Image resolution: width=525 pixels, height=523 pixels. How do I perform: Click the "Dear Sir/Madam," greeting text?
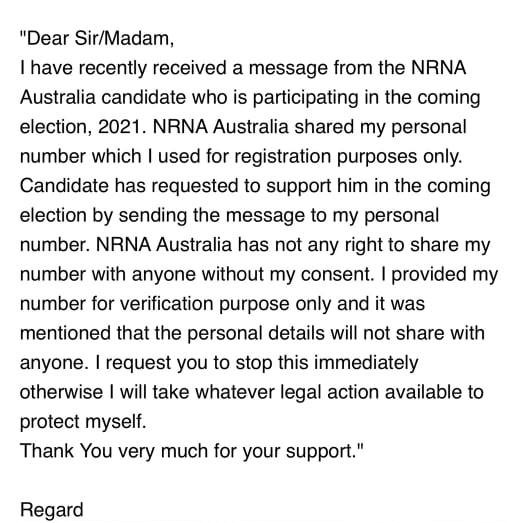[97, 39]
